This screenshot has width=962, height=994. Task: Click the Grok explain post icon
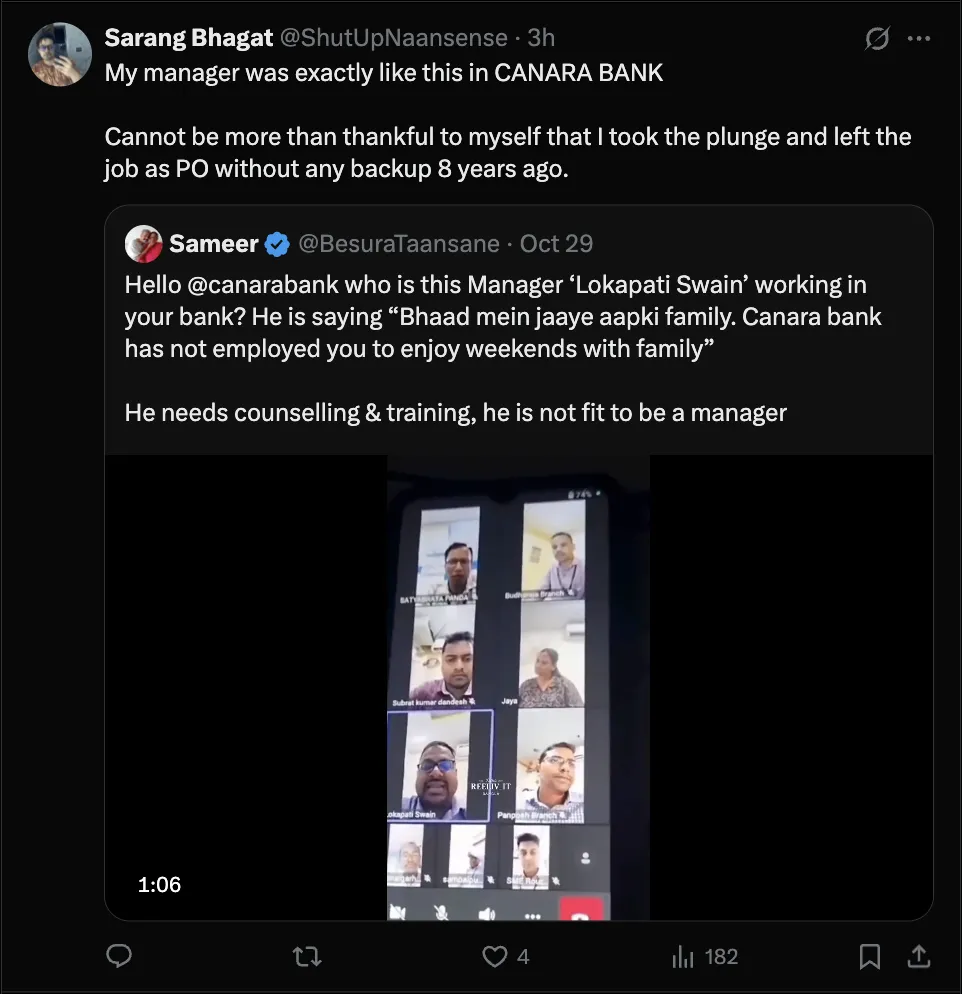point(877,39)
